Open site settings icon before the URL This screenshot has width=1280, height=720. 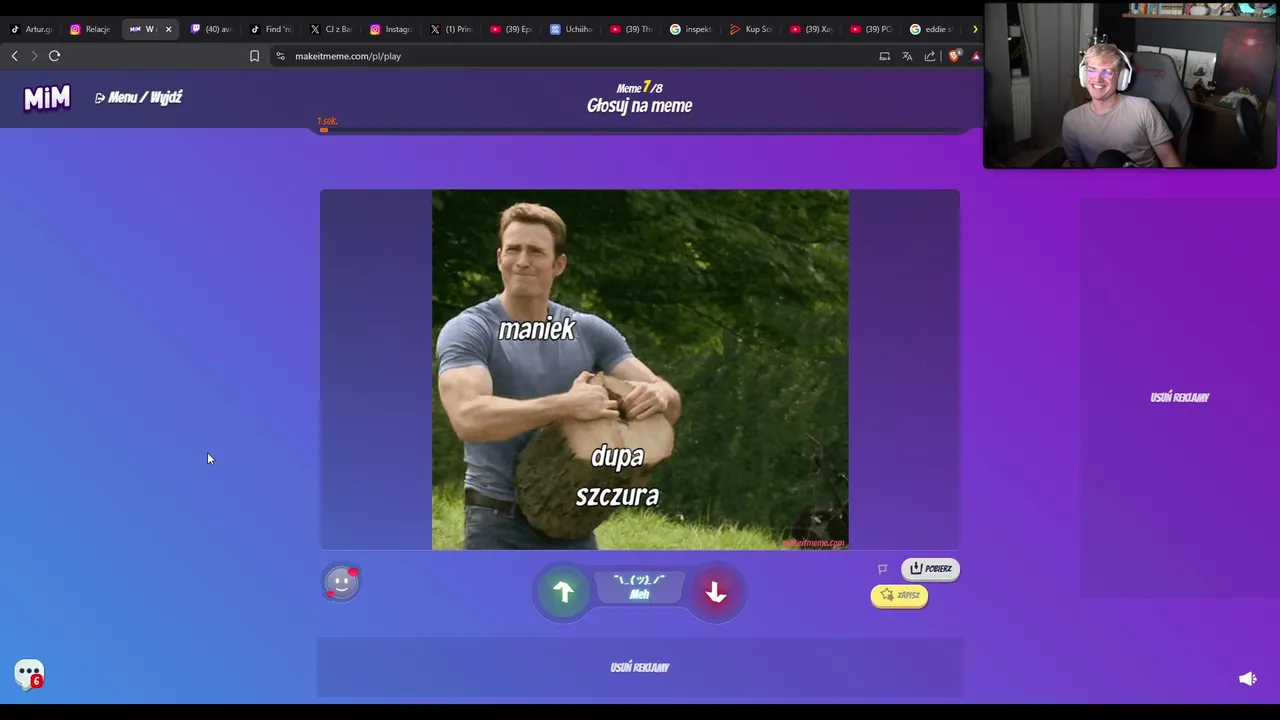(280, 56)
